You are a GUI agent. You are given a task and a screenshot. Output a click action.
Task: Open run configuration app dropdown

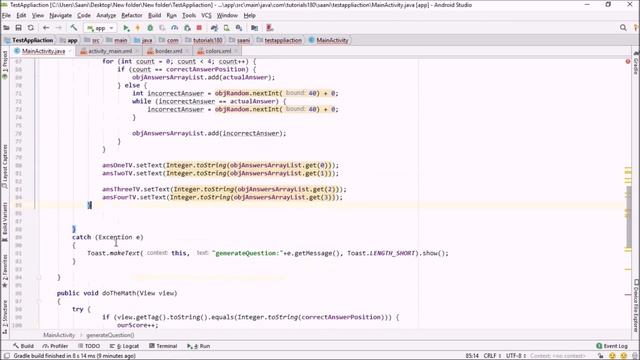[100, 28]
